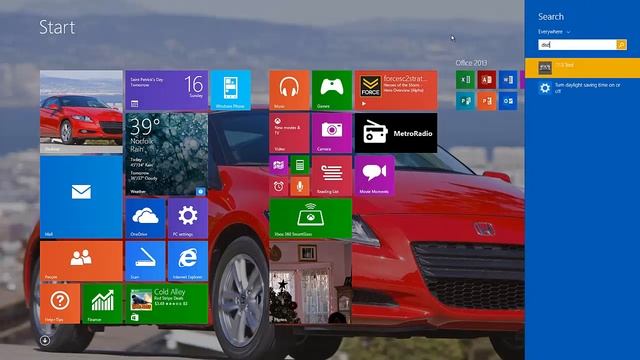Show all apps with the down arrow
The height and width of the screenshot is (360, 640).
coord(45,340)
